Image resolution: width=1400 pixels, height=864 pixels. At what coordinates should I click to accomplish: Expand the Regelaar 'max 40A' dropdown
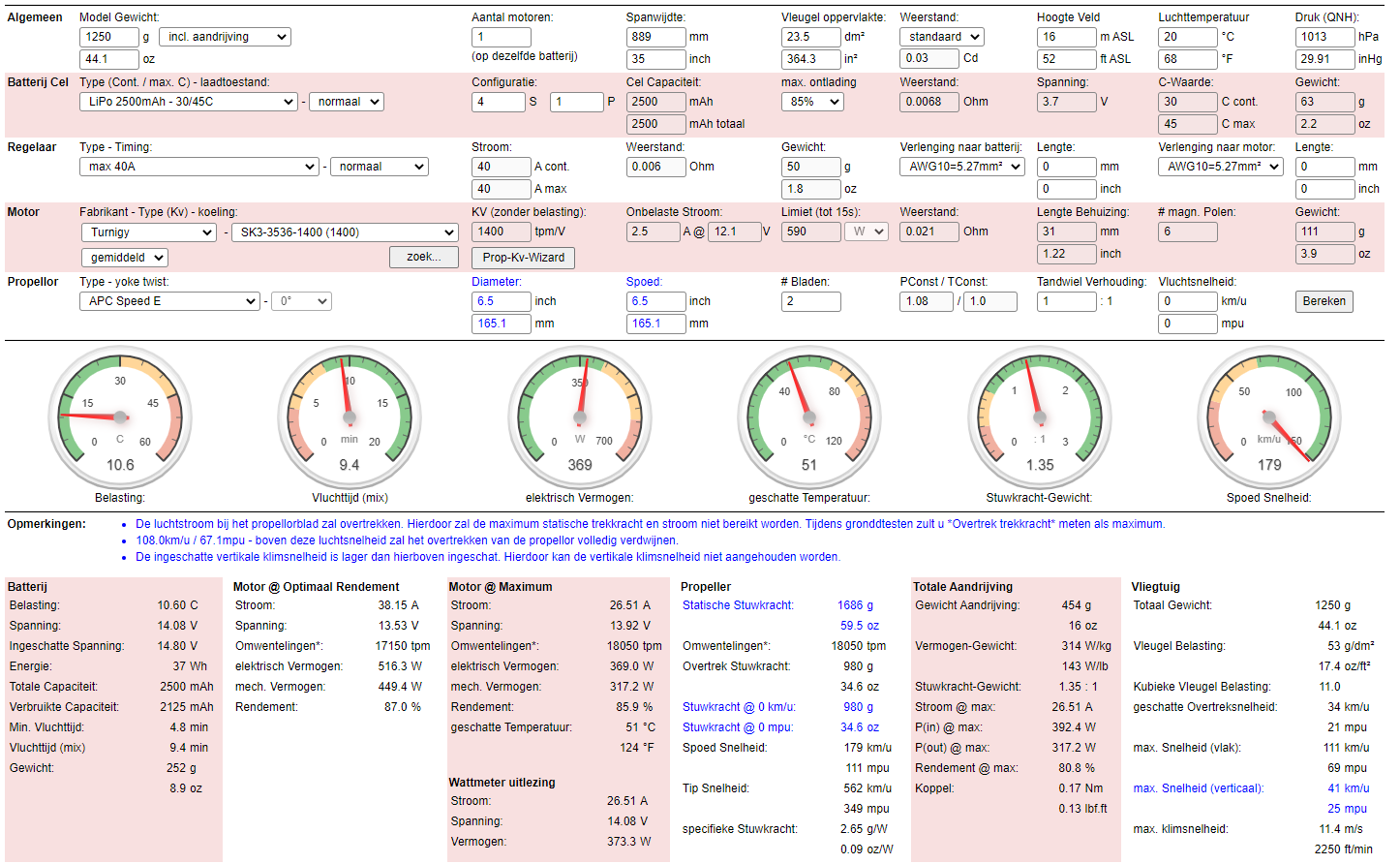(198, 167)
